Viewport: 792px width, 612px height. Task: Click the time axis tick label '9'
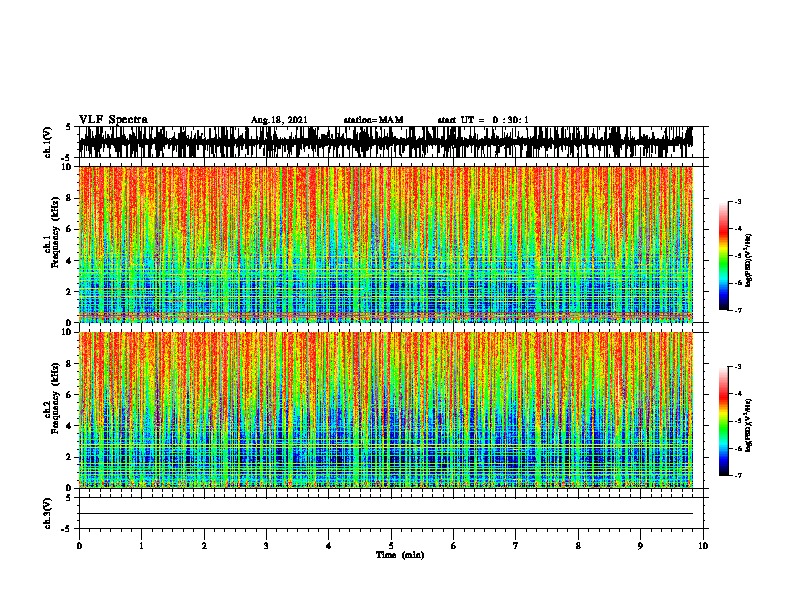click(x=640, y=545)
